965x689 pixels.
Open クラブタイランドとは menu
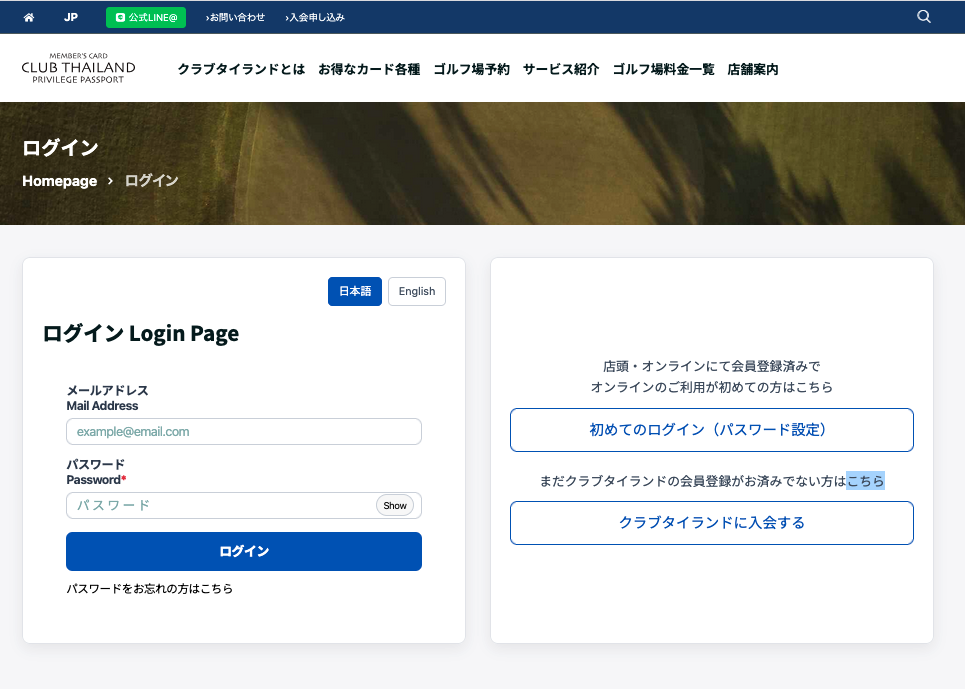[x=241, y=69]
